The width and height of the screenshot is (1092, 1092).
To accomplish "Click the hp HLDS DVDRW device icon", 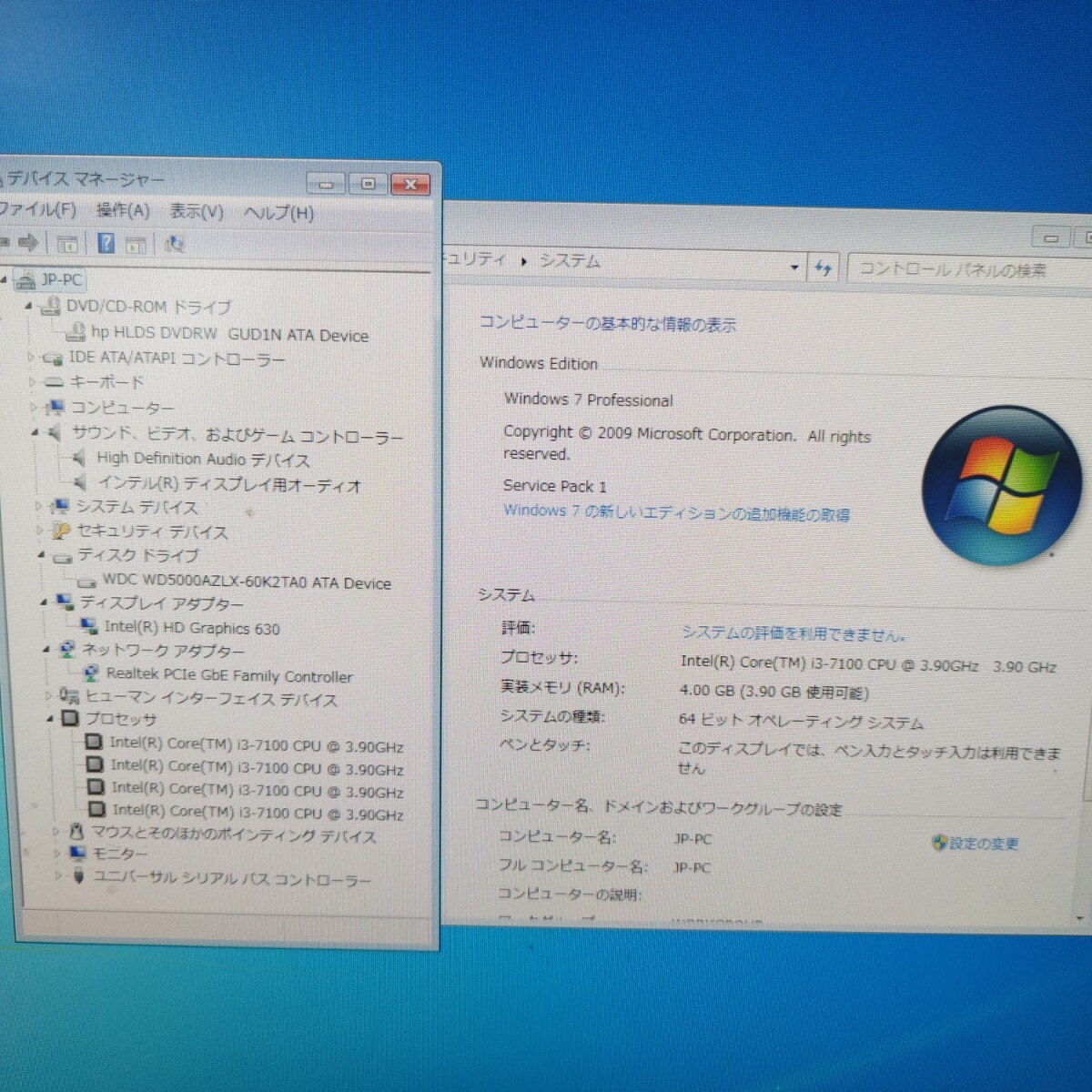I will click(76, 332).
